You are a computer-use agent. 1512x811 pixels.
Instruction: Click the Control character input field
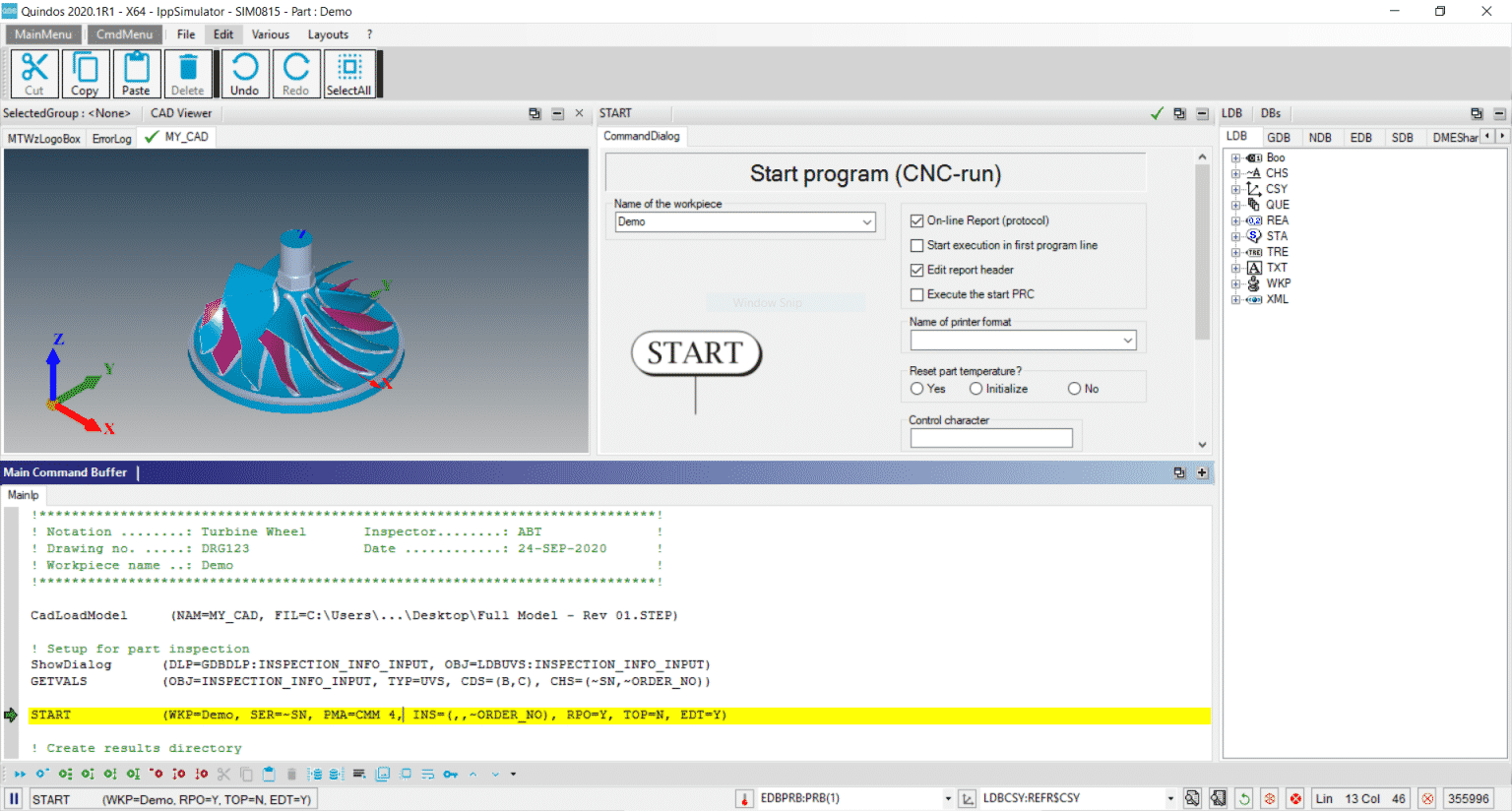pyautogui.click(x=991, y=436)
